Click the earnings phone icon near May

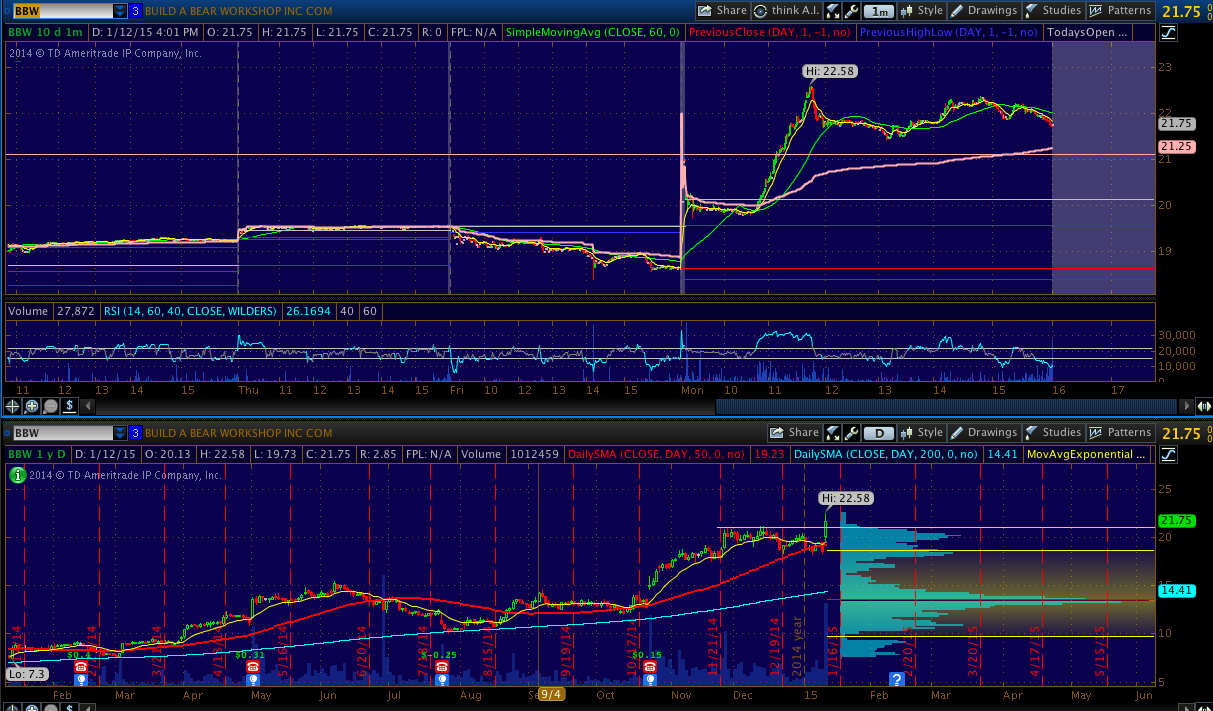tap(251, 666)
